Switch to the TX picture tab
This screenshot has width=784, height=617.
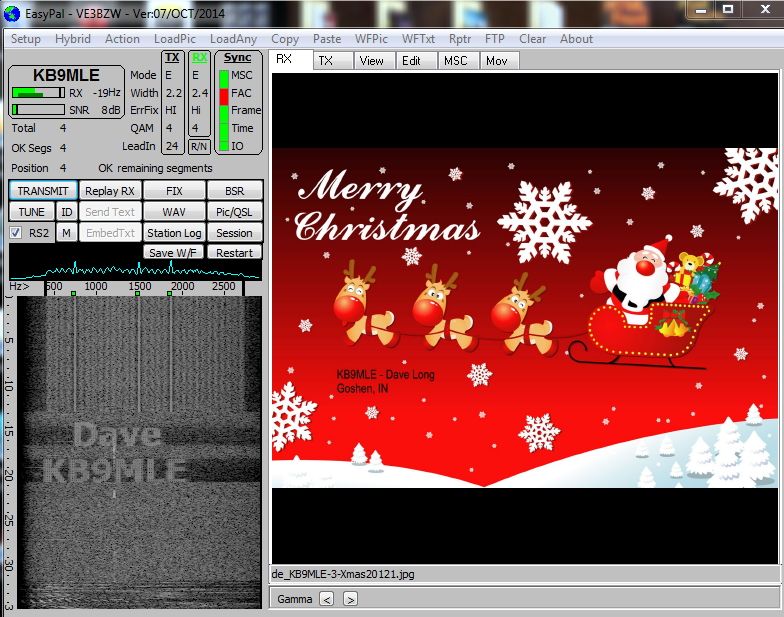(x=334, y=60)
